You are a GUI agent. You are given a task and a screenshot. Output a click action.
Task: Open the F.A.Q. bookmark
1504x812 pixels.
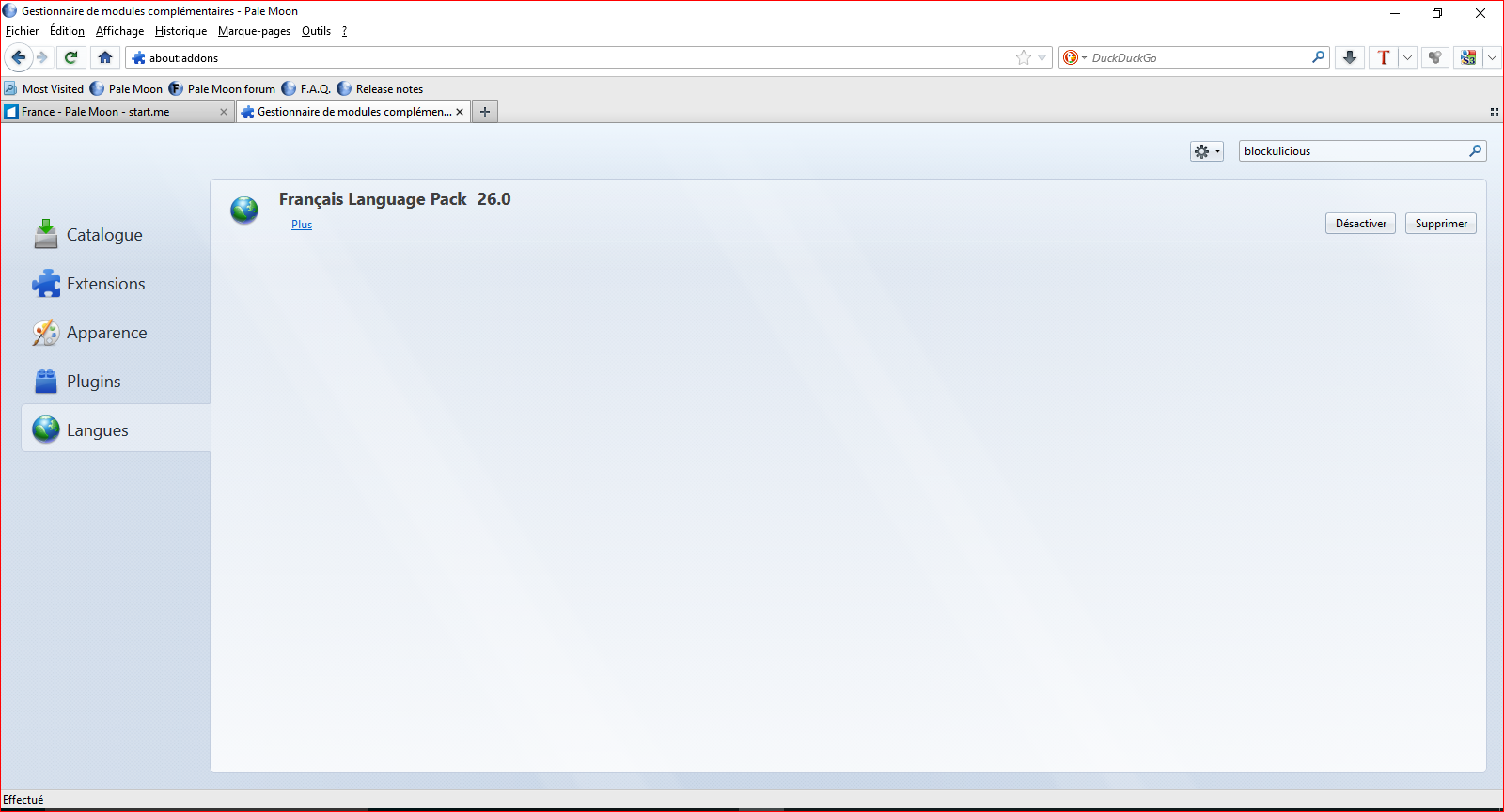(305, 89)
